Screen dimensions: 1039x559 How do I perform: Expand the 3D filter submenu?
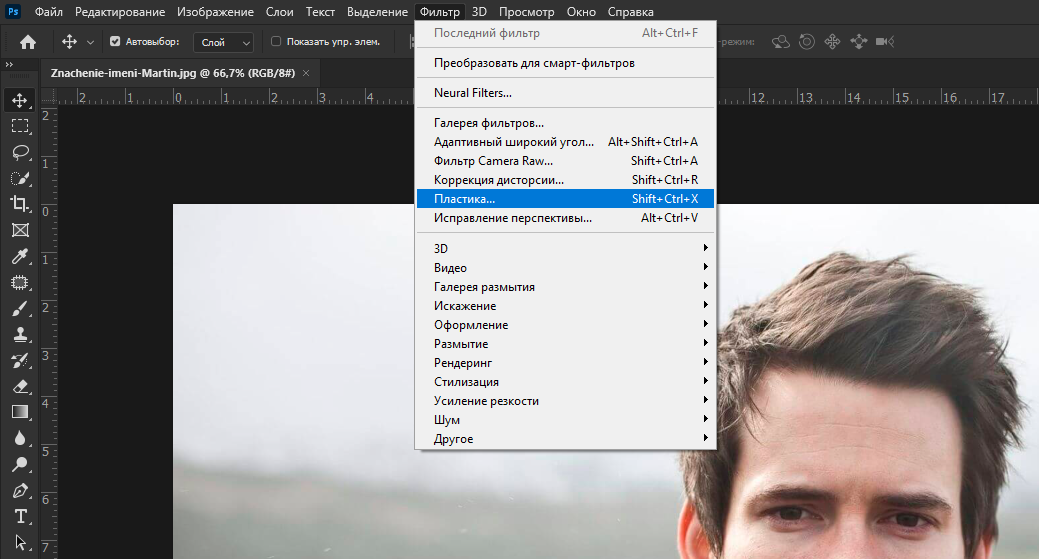(x=565, y=248)
